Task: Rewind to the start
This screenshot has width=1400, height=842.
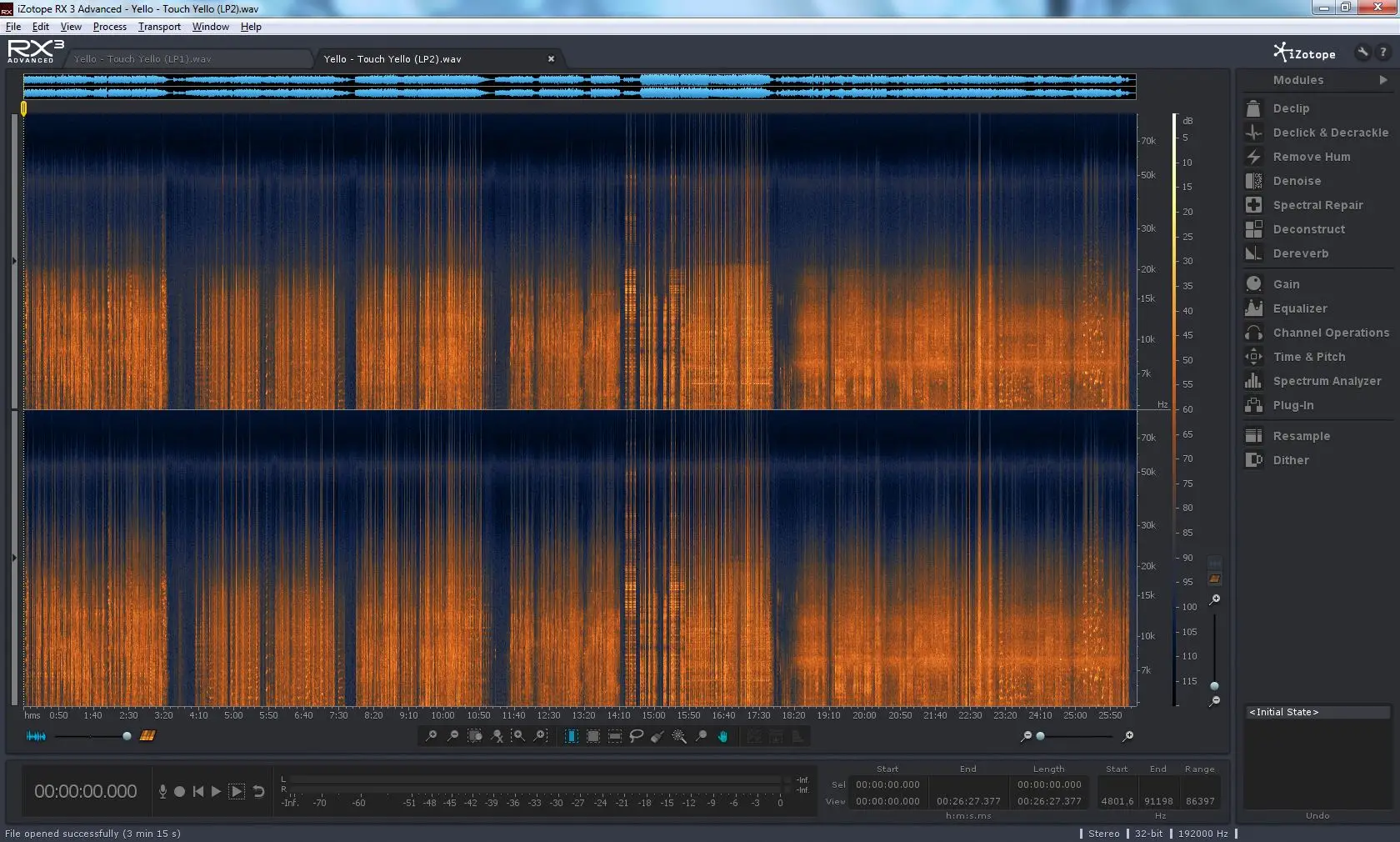Action: pyautogui.click(x=198, y=791)
